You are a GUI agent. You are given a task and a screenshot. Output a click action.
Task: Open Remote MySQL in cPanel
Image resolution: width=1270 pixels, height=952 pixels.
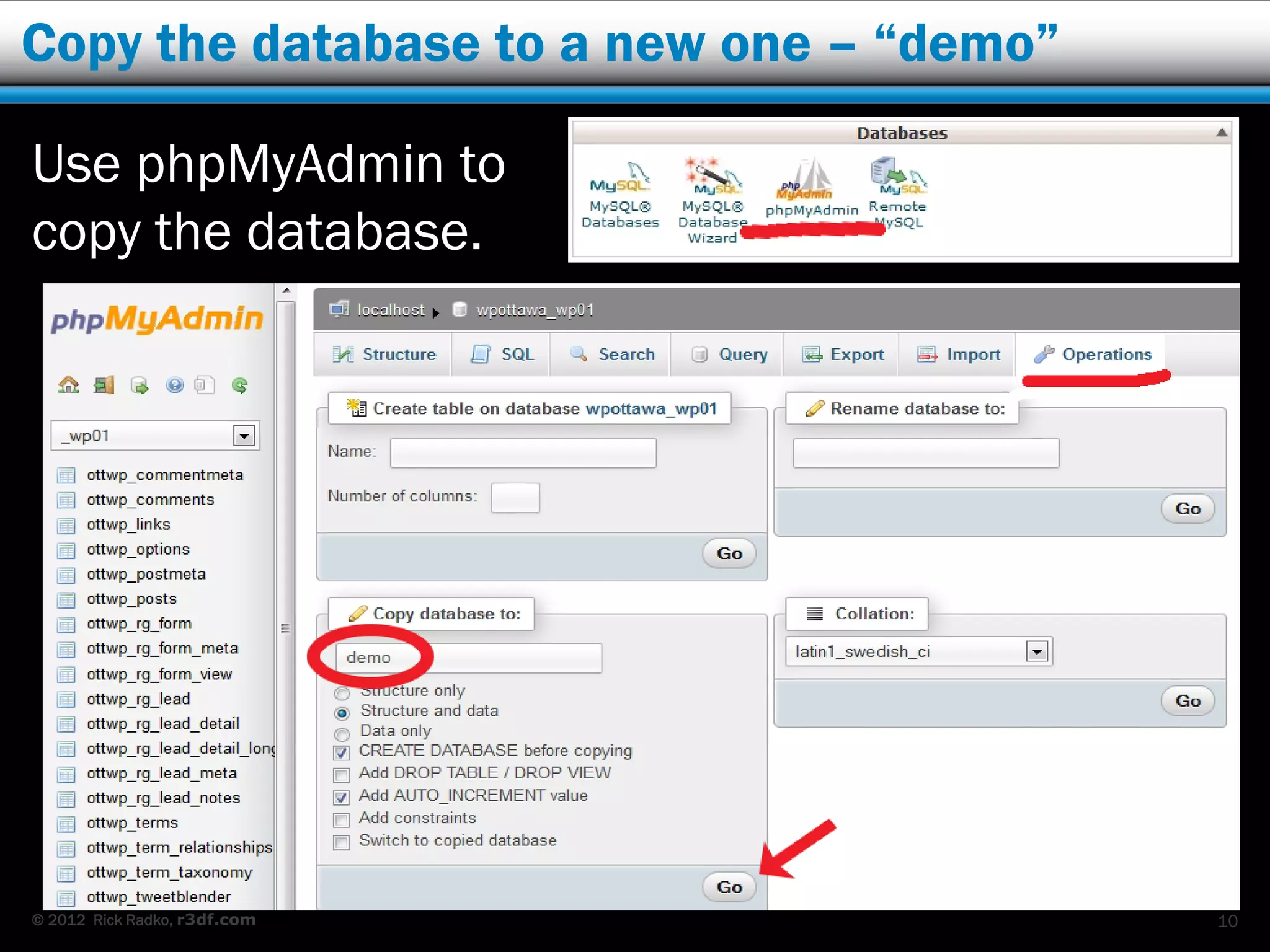[x=897, y=193]
